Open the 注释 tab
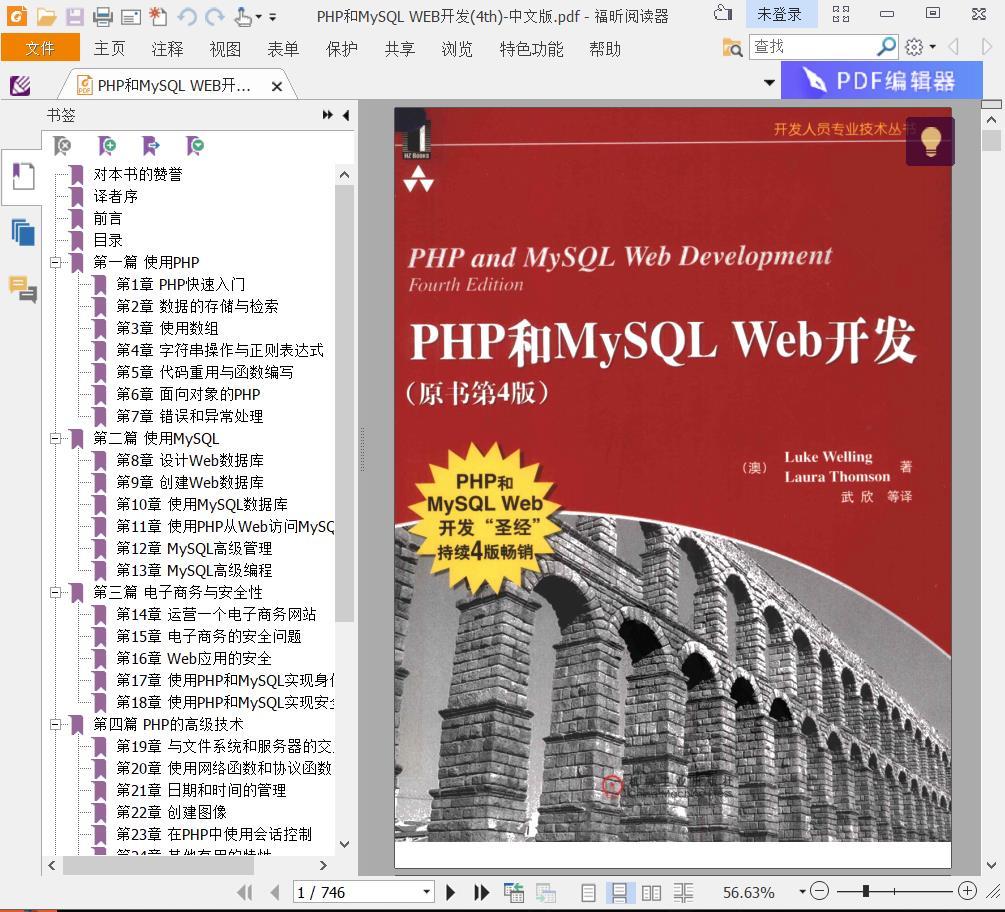The height and width of the screenshot is (912, 1005). click(167, 49)
